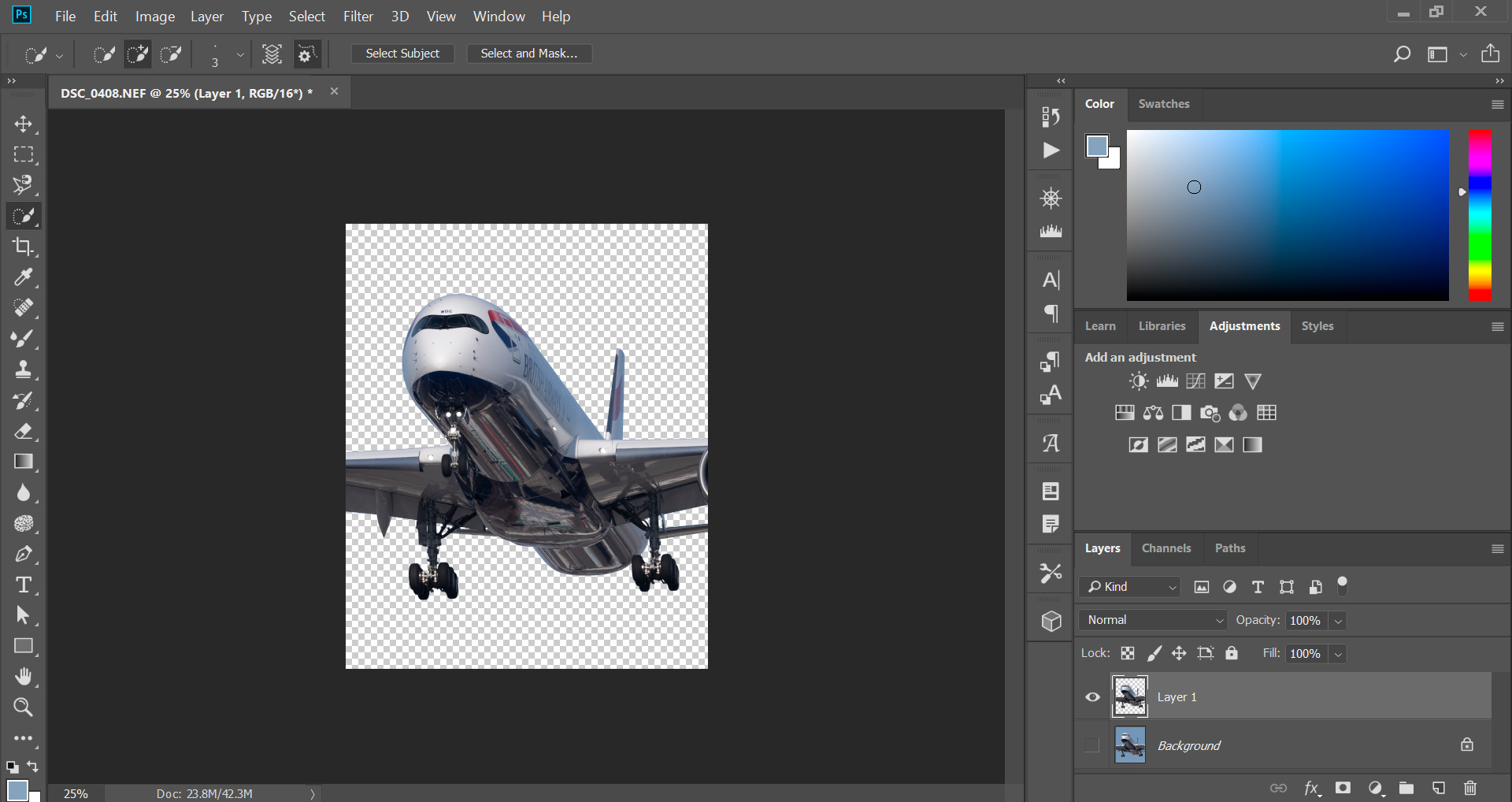This screenshot has width=1512, height=802.
Task: Open the Normal blend mode dropdown
Action: pyautogui.click(x=1153, y=620)
